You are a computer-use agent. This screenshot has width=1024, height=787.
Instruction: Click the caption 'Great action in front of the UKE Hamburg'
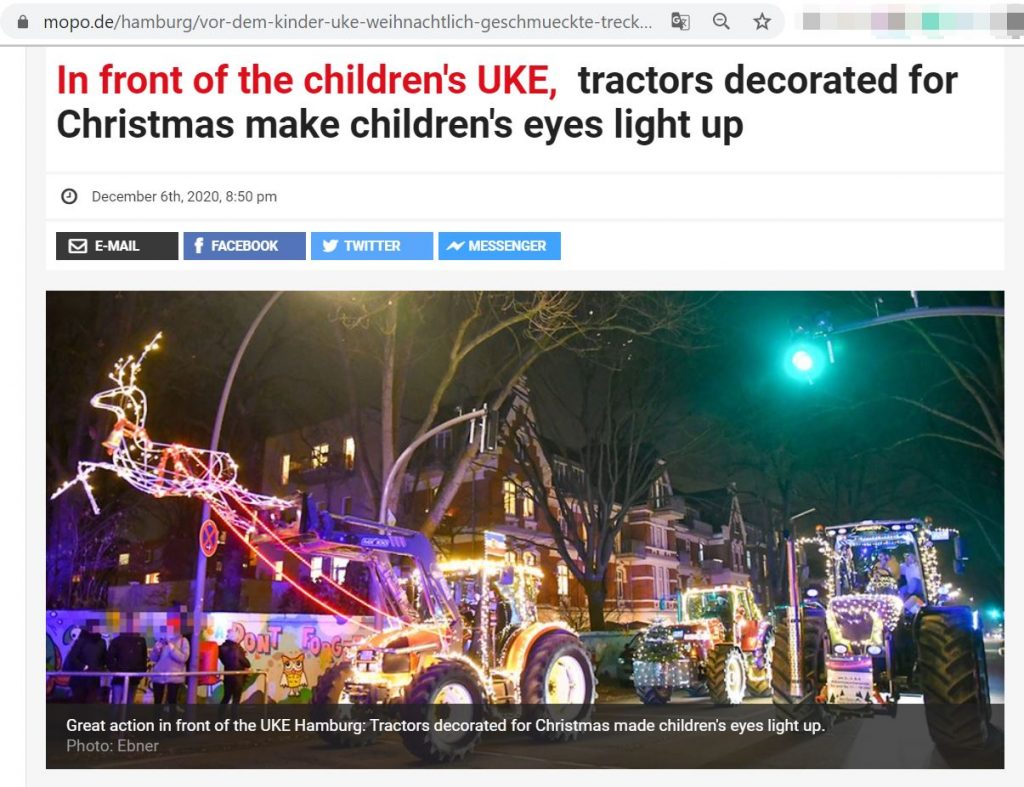(x=215, y=726)
